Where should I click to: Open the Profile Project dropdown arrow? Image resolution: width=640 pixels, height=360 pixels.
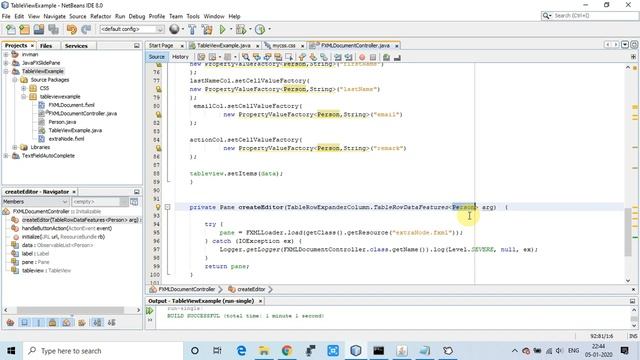(269, 29)
